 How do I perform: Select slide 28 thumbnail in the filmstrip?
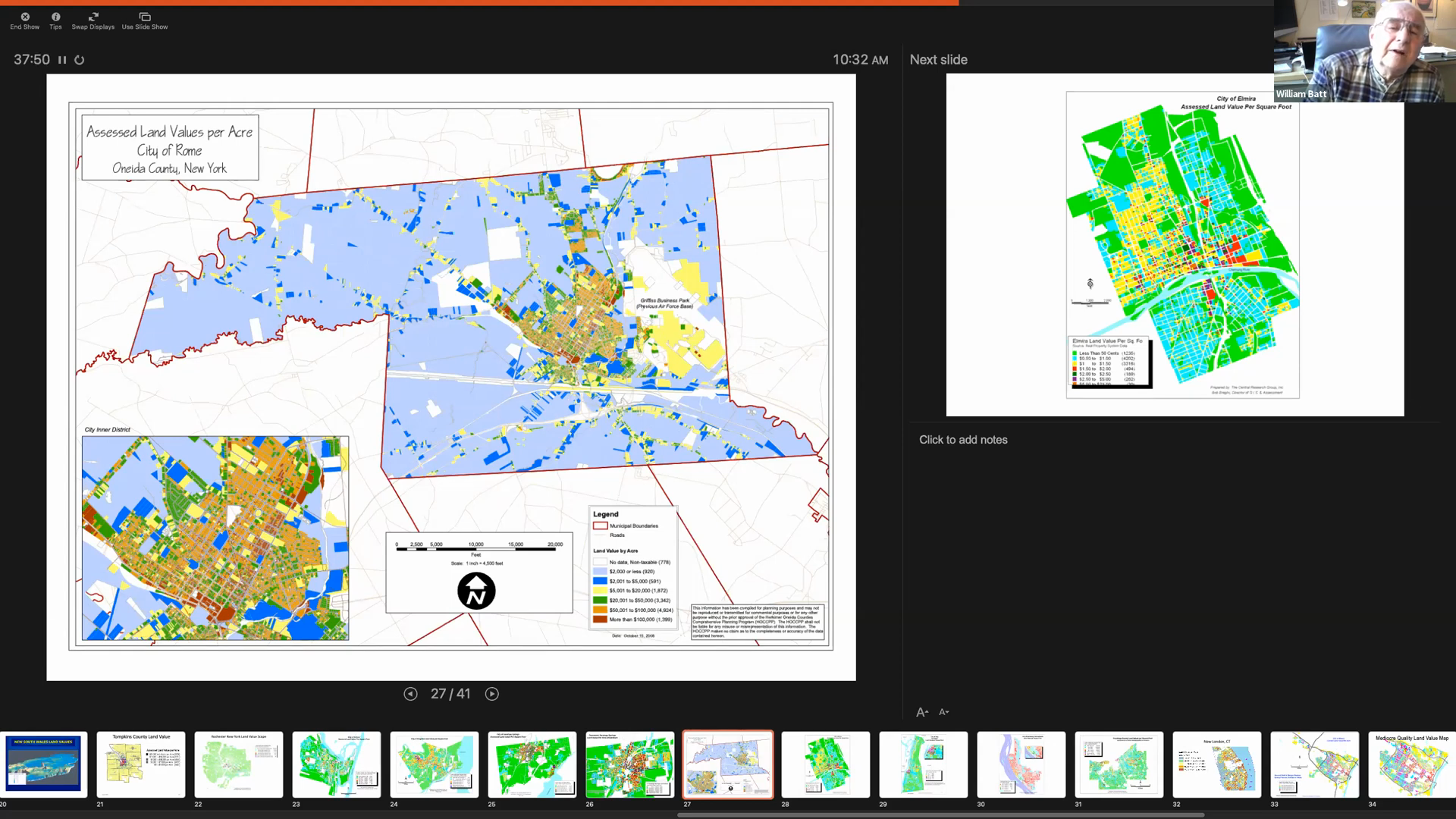point(826,764)
